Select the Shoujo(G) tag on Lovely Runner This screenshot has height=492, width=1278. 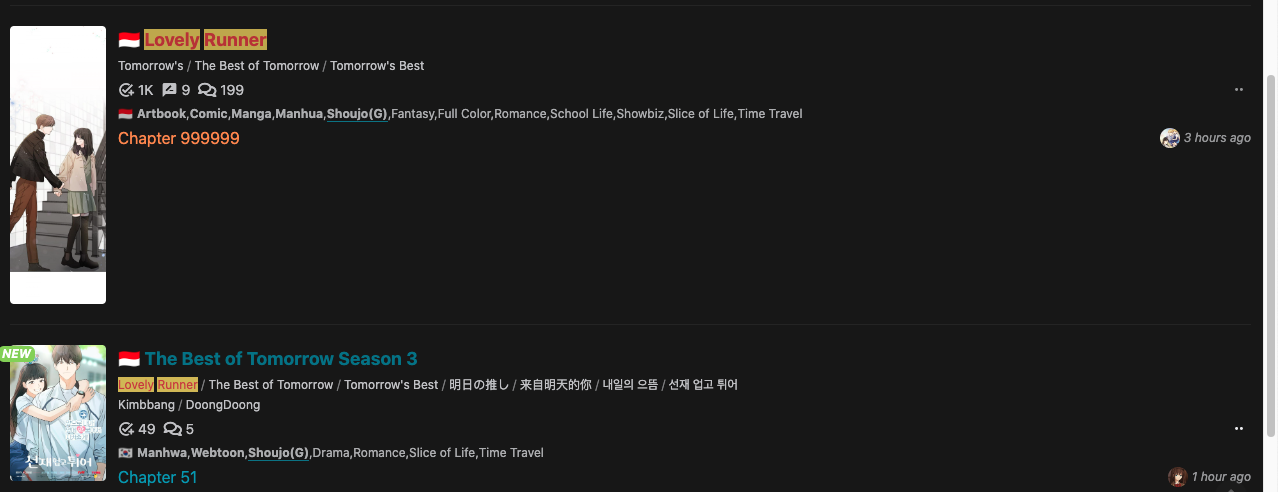[357, 114]
